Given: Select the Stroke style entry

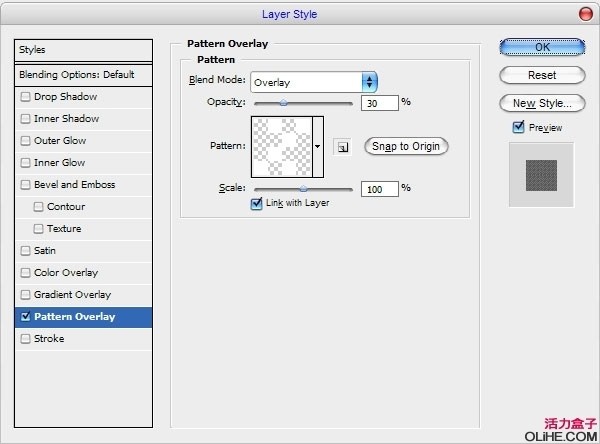Looking at the screenshot, I should click(x=49, y=339).
